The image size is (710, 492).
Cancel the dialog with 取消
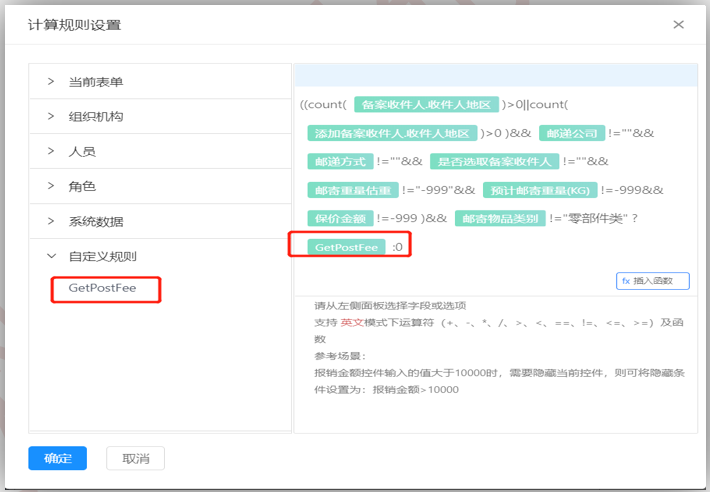coord(135,458)
